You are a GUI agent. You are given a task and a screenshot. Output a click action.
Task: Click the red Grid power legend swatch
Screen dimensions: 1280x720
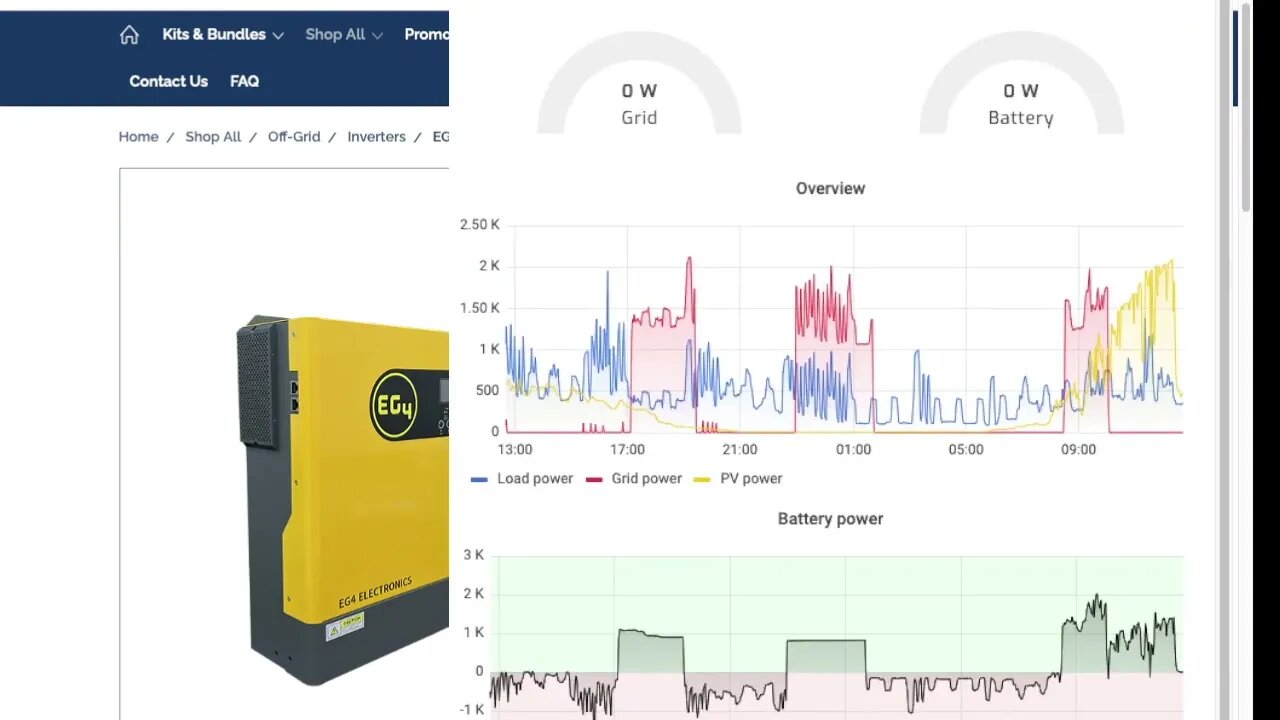point(594,480)
